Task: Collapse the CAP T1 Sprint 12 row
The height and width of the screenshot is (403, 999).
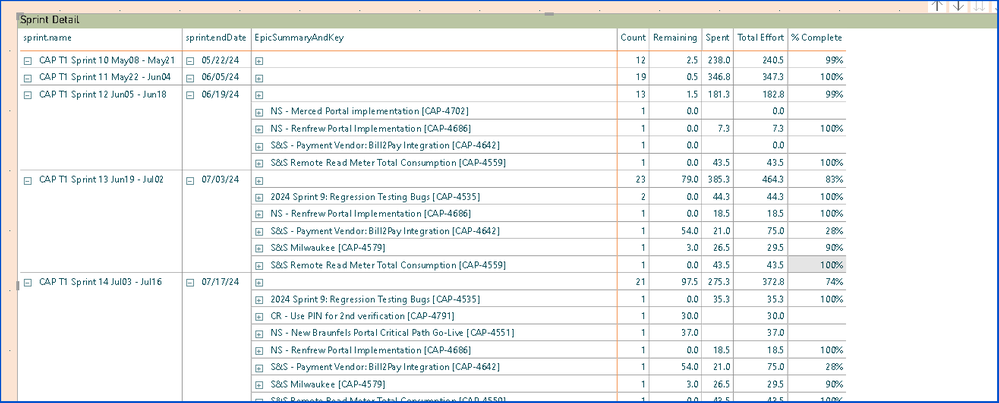Action: (27, 94)
